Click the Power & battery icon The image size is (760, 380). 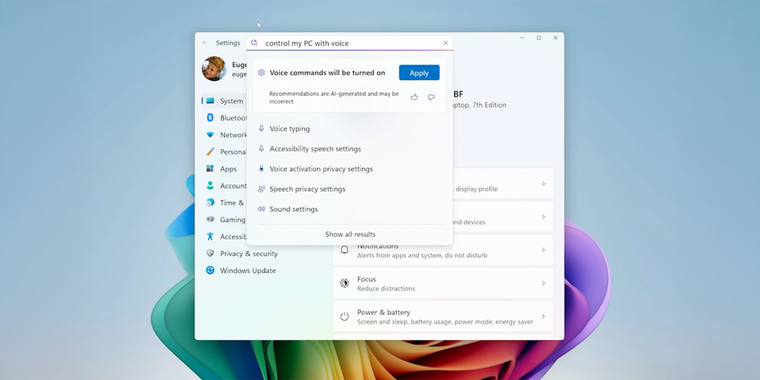pos(344,317)
